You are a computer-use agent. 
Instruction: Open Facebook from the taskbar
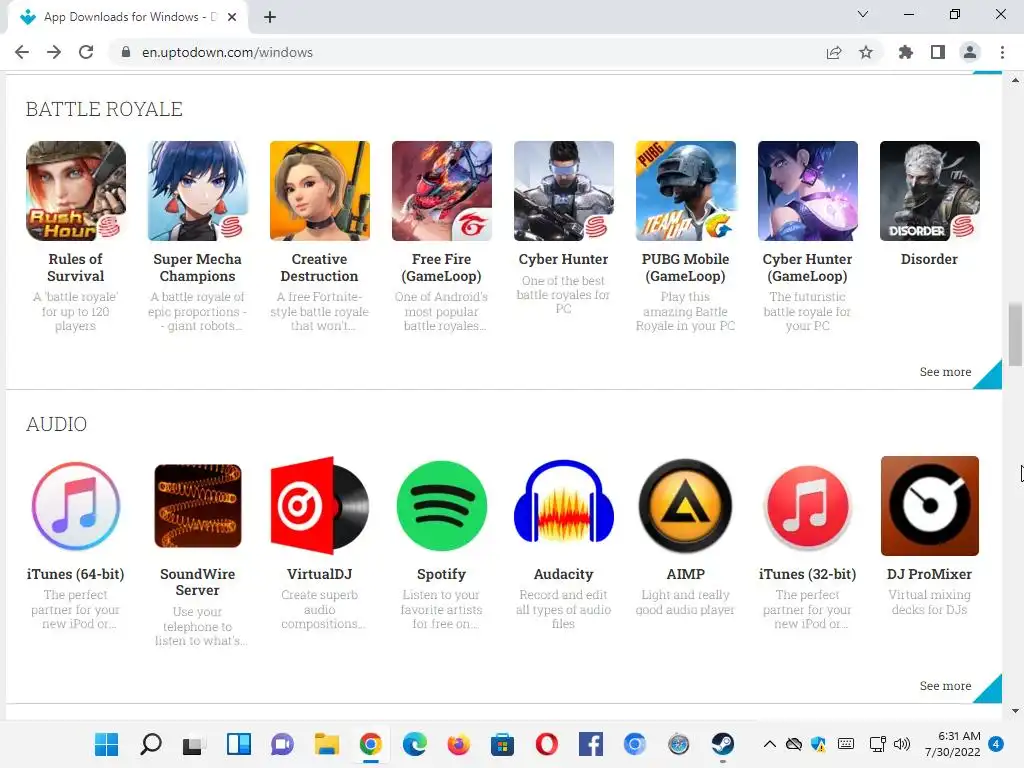coord(590,744)
